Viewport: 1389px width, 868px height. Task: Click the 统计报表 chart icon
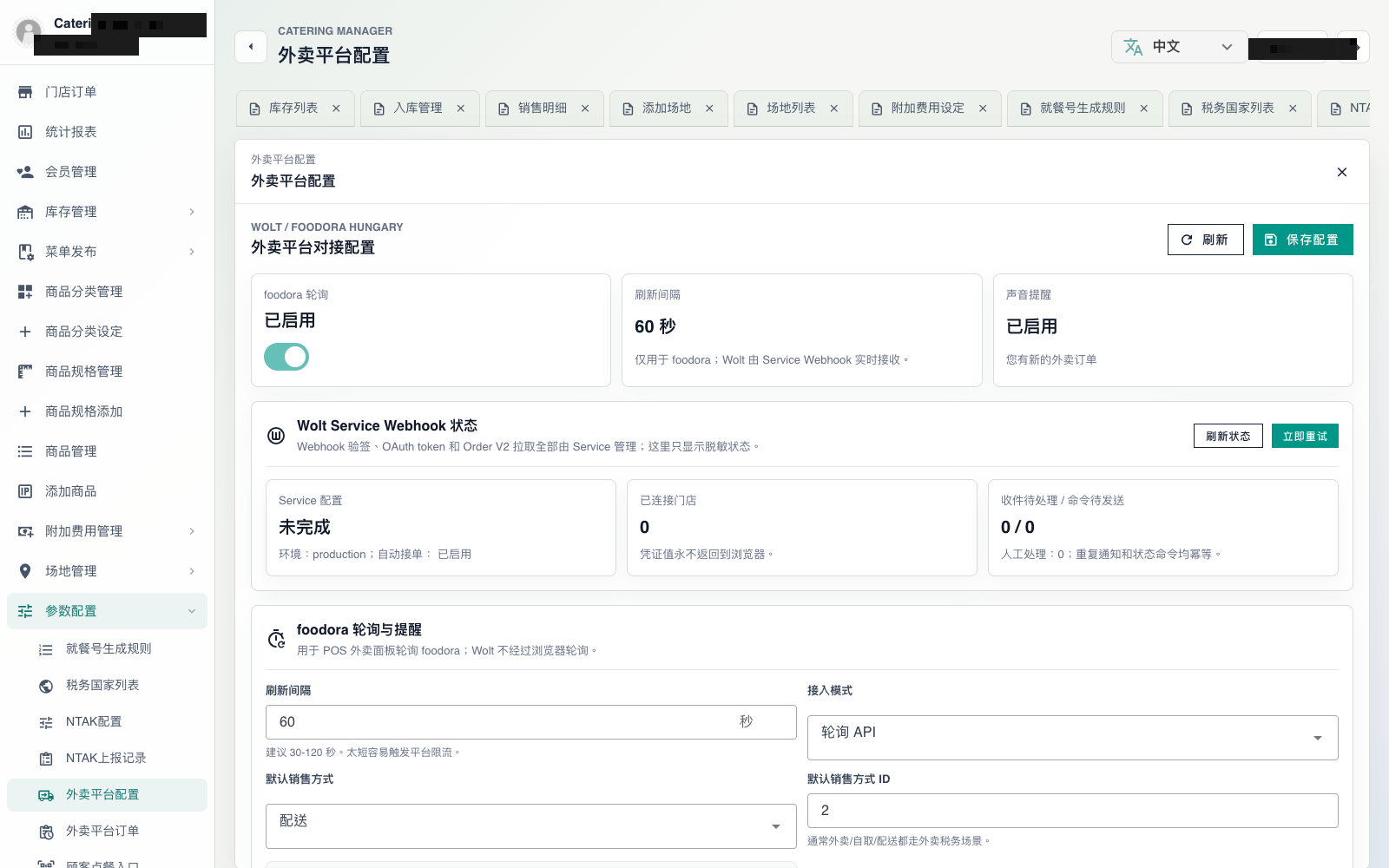25,132
